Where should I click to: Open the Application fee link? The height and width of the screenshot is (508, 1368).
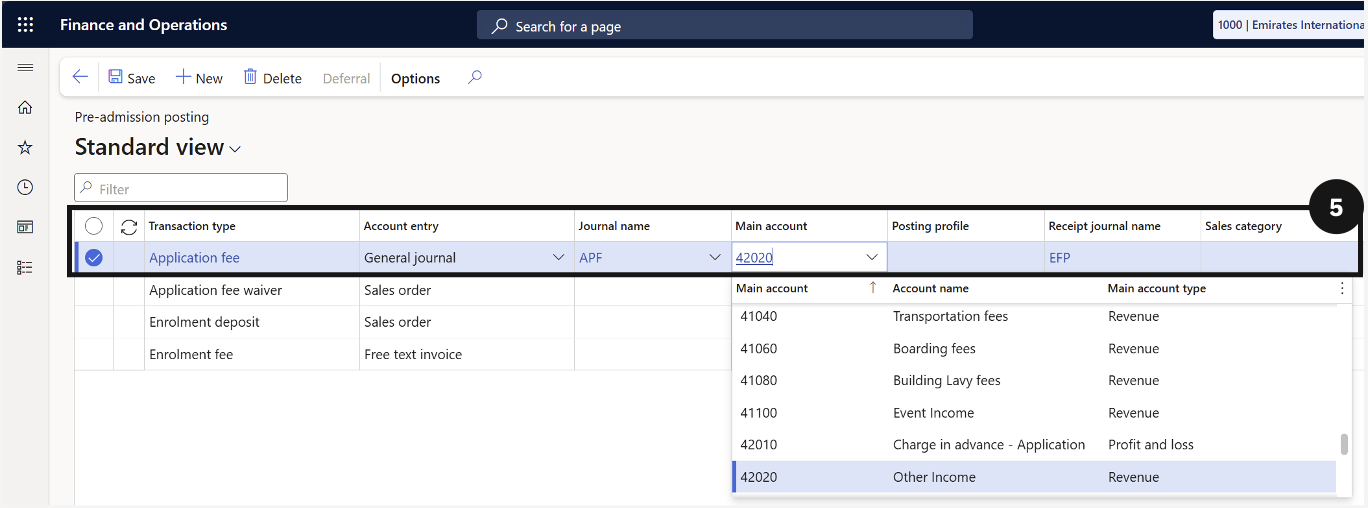(194, 258)
